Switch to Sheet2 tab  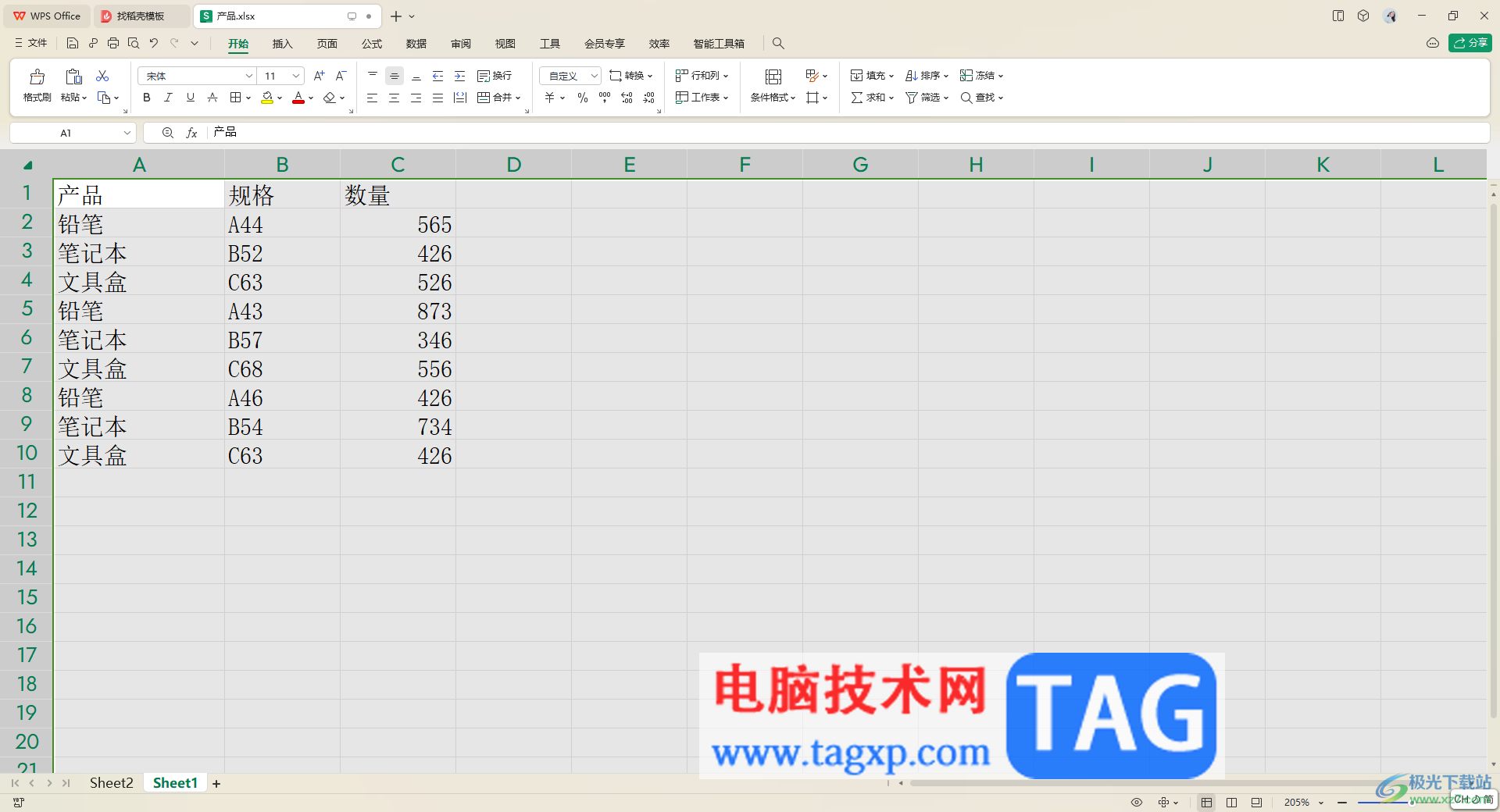pos(111,783)
